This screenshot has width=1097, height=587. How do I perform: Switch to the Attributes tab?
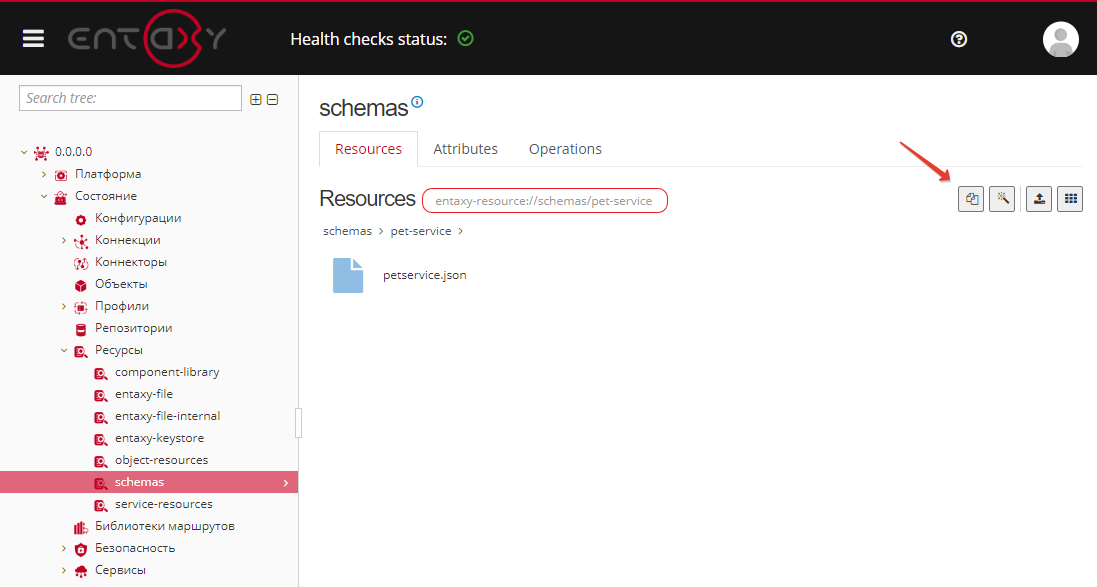(465, 149)
